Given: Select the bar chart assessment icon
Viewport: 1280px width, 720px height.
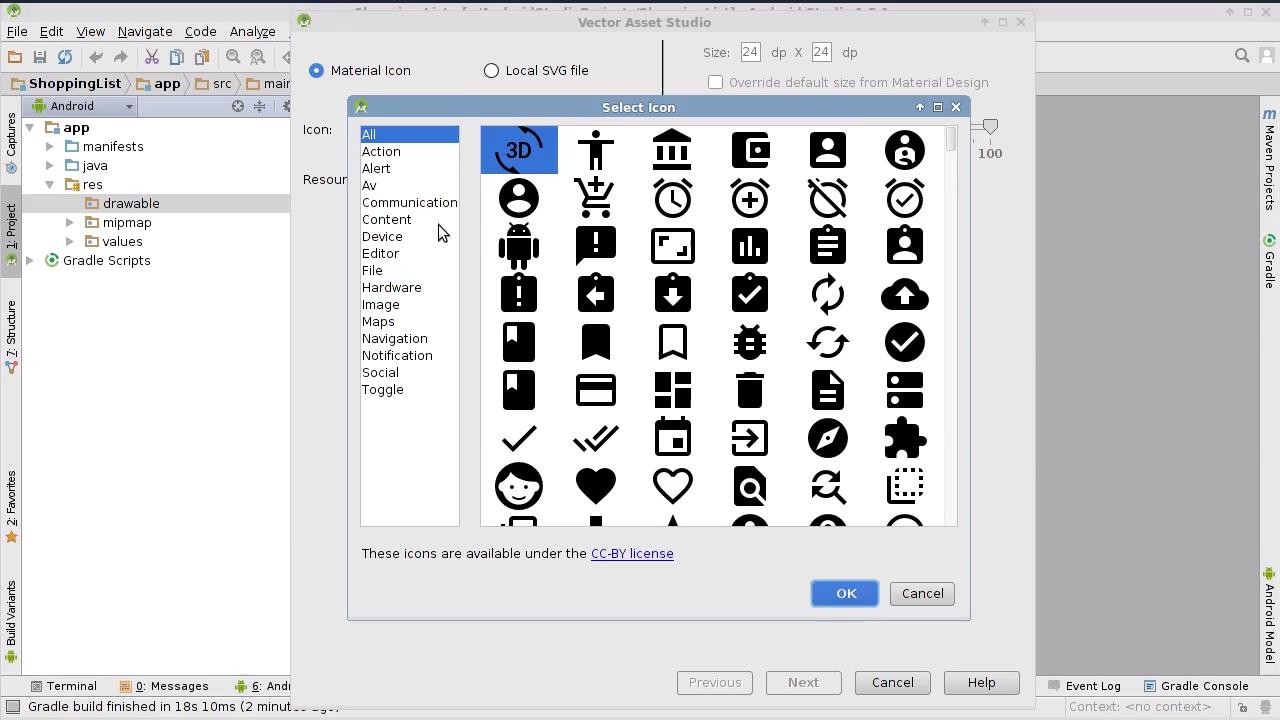Looking at the screenshot, I should point(750,246).
